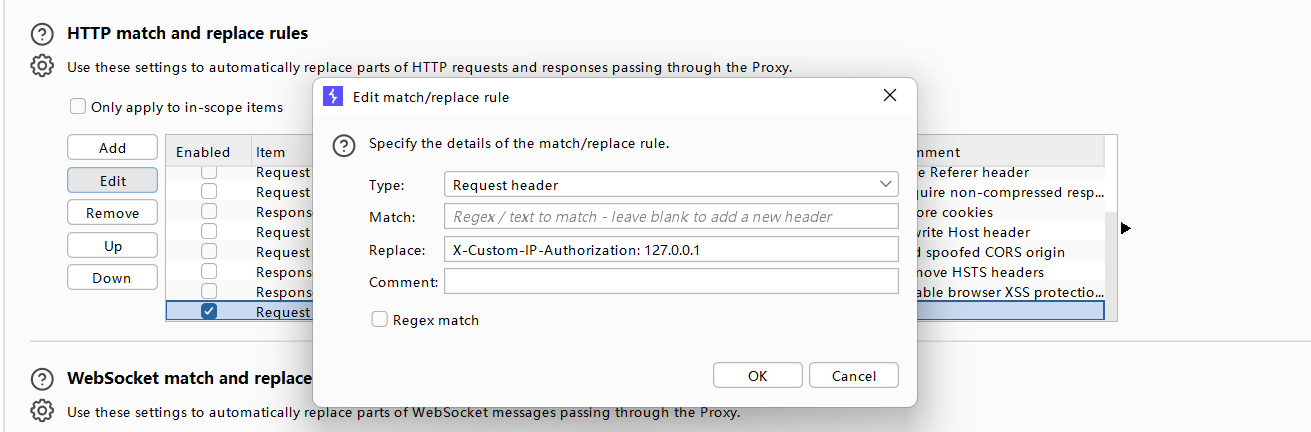Click Add to create a new rule
1311x432 pixels.
[113, 148]
